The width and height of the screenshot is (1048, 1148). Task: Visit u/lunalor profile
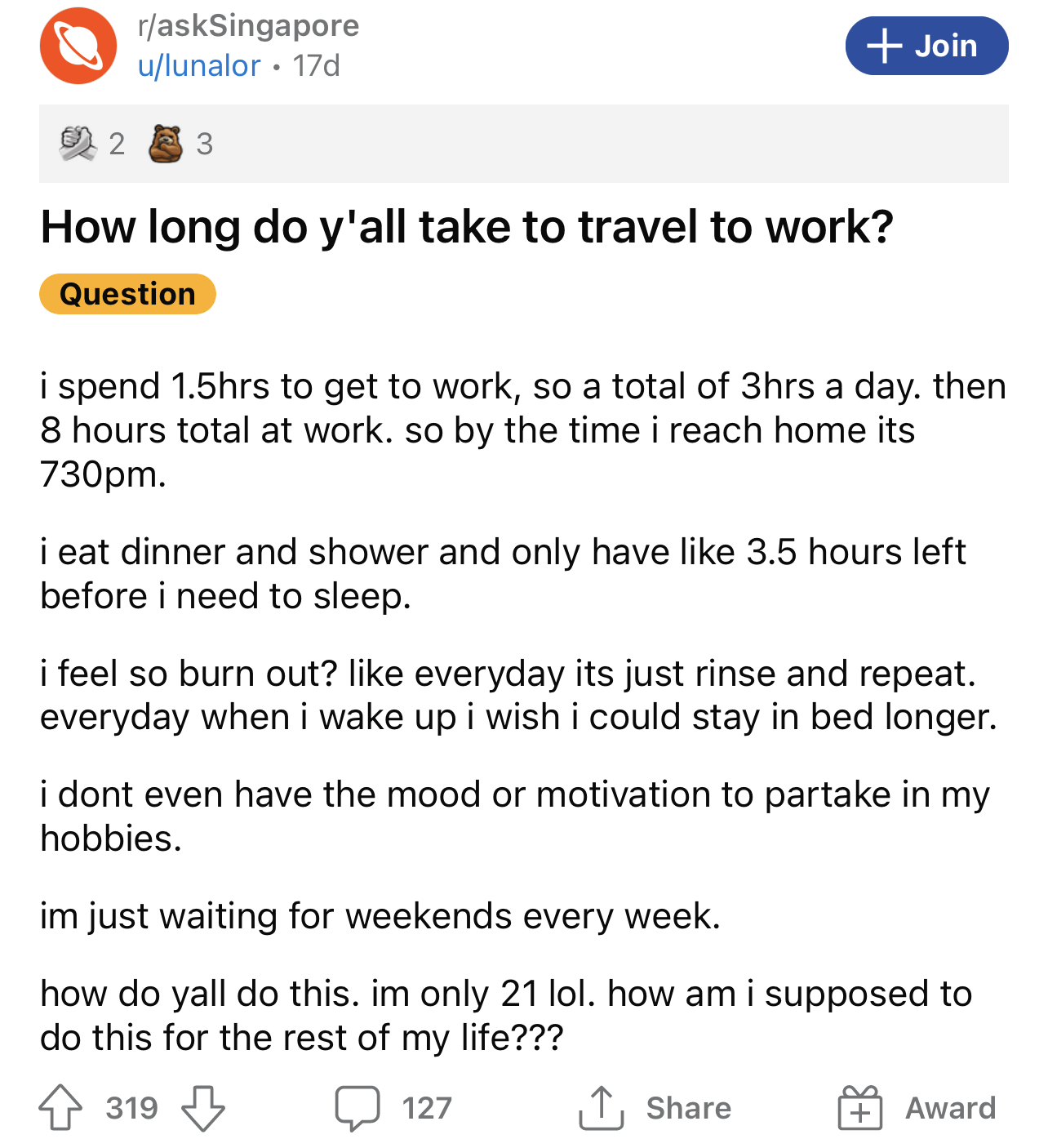point(199,65)
